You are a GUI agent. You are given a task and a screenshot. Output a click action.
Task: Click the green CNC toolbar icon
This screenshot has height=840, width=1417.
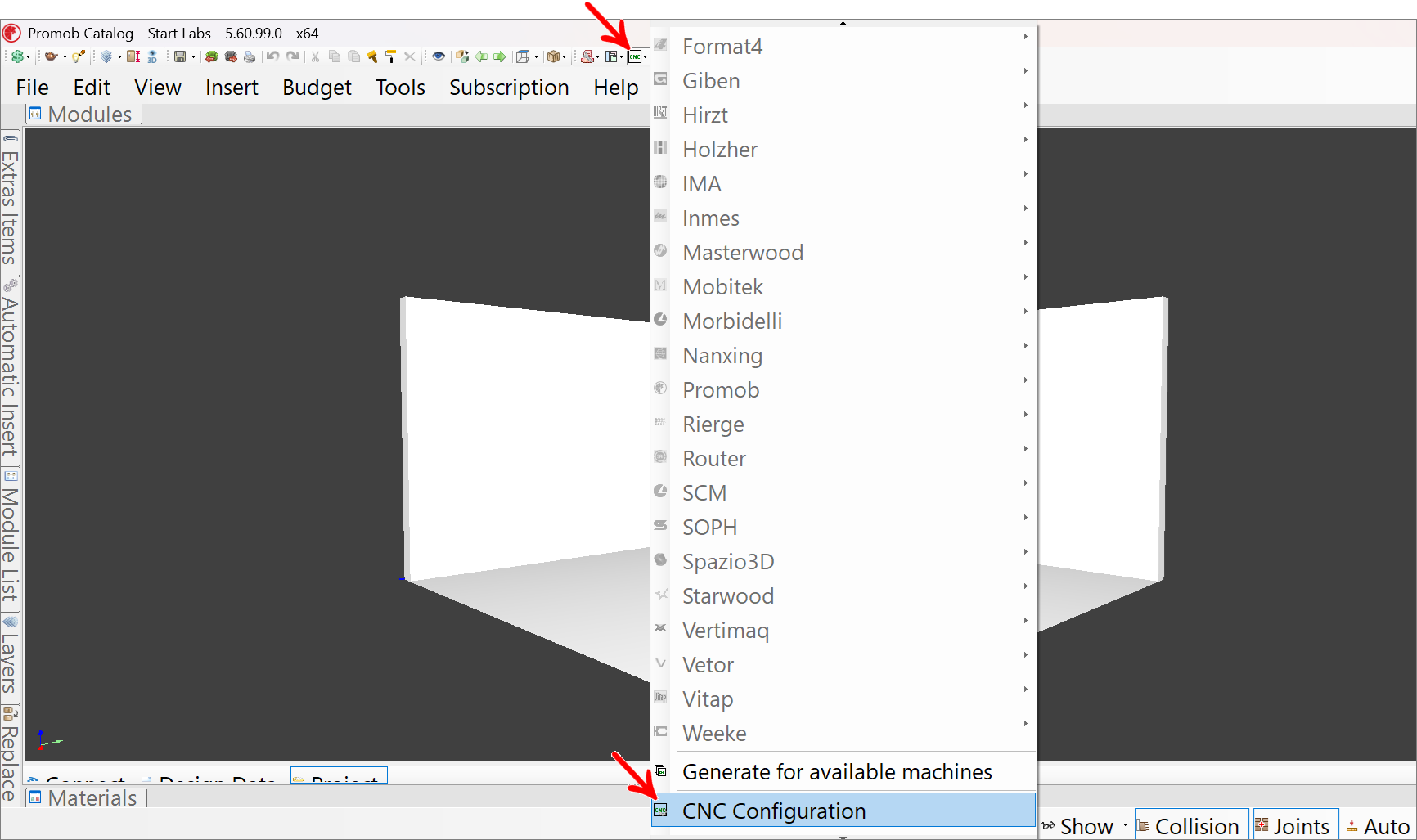[634, 56]
